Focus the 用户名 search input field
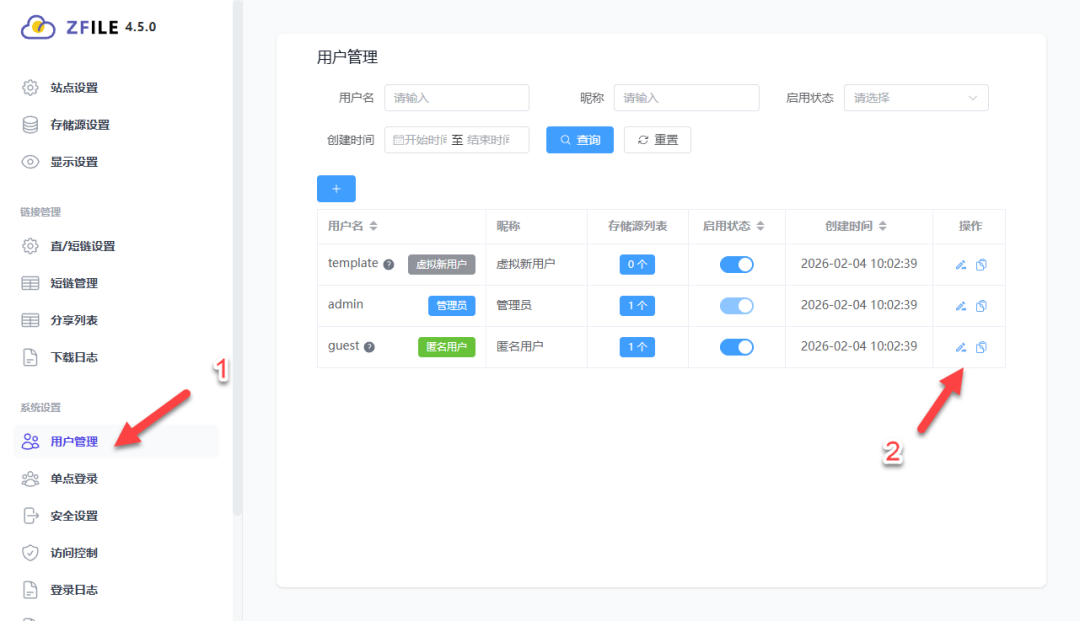This screenshot has height=621, width=1080. [456, 98]
